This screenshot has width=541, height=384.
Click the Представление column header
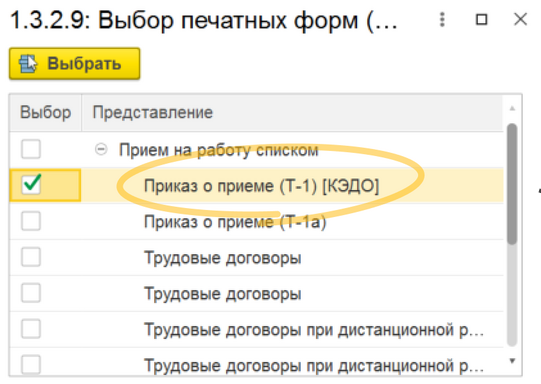[x=292, y=112]
